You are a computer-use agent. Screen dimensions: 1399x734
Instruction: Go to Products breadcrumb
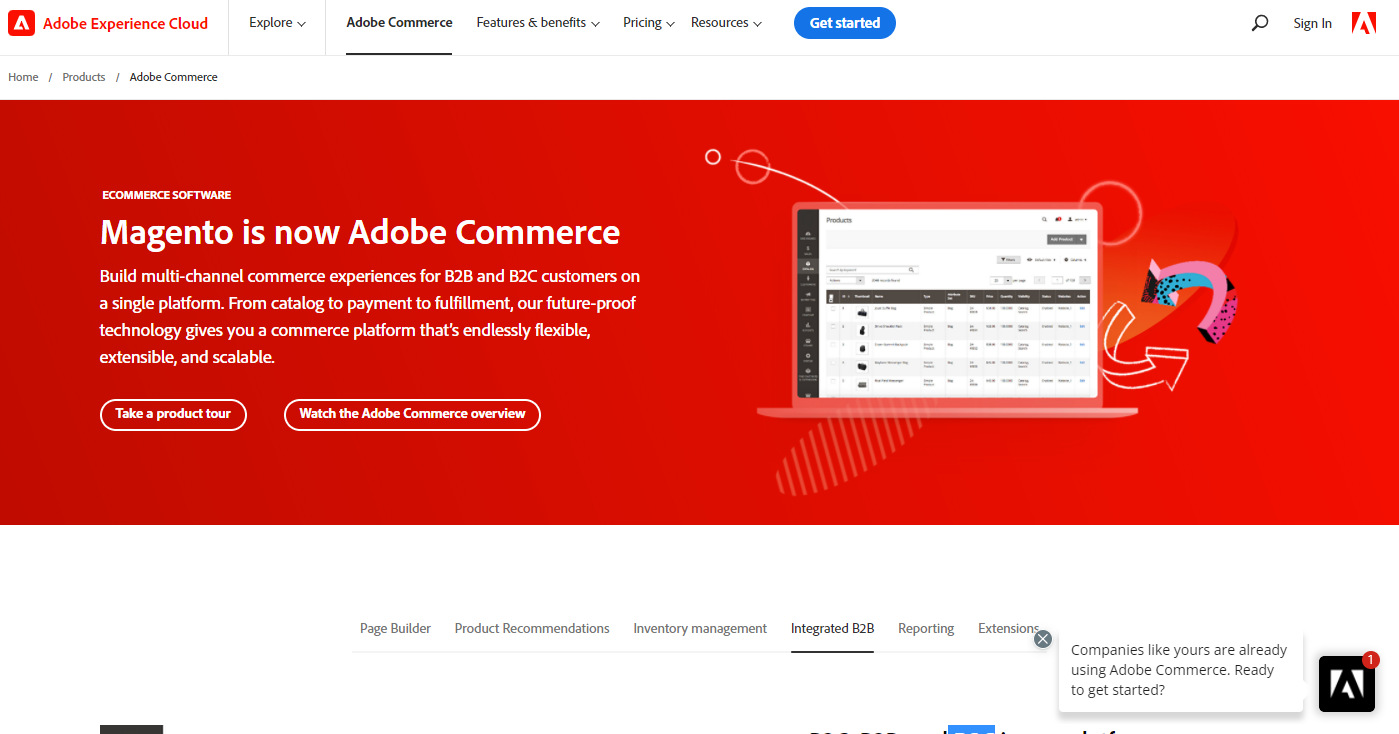[x=84, y=77]
